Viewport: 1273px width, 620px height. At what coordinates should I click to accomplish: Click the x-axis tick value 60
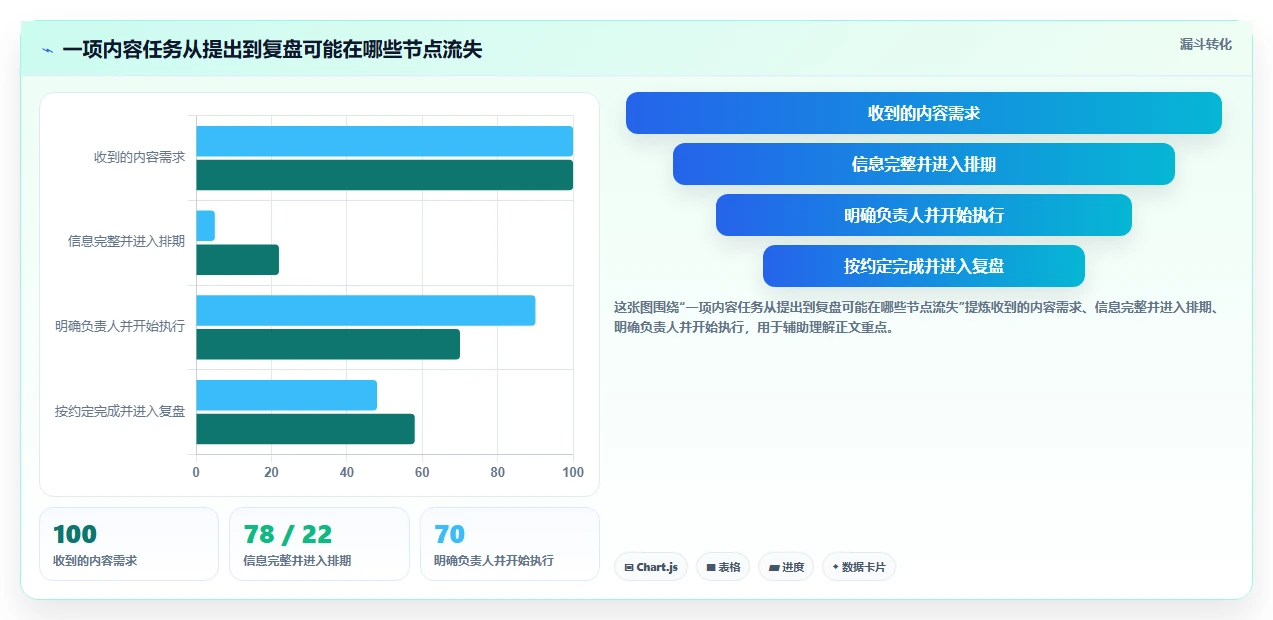tap(422, 472)
